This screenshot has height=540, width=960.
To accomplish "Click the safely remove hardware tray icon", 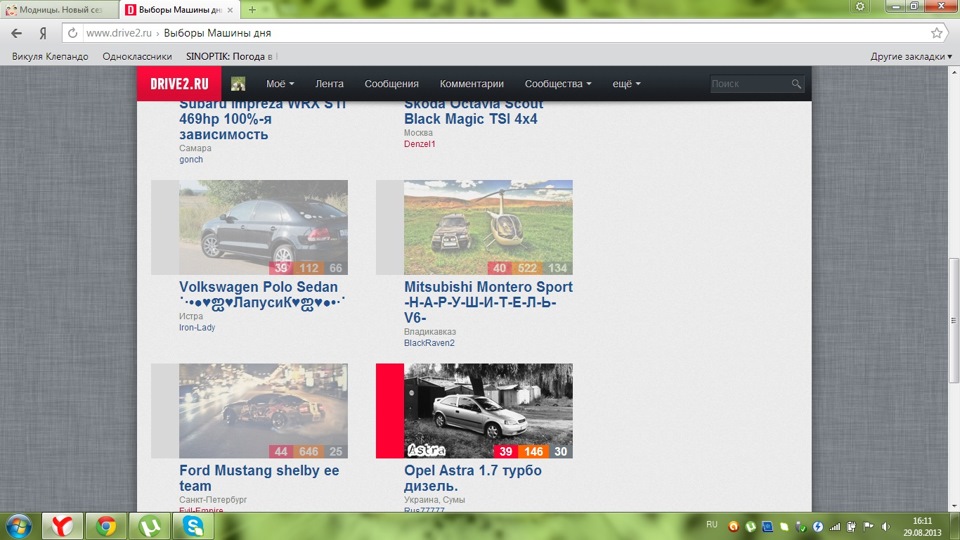I will (x=801, y=527).
